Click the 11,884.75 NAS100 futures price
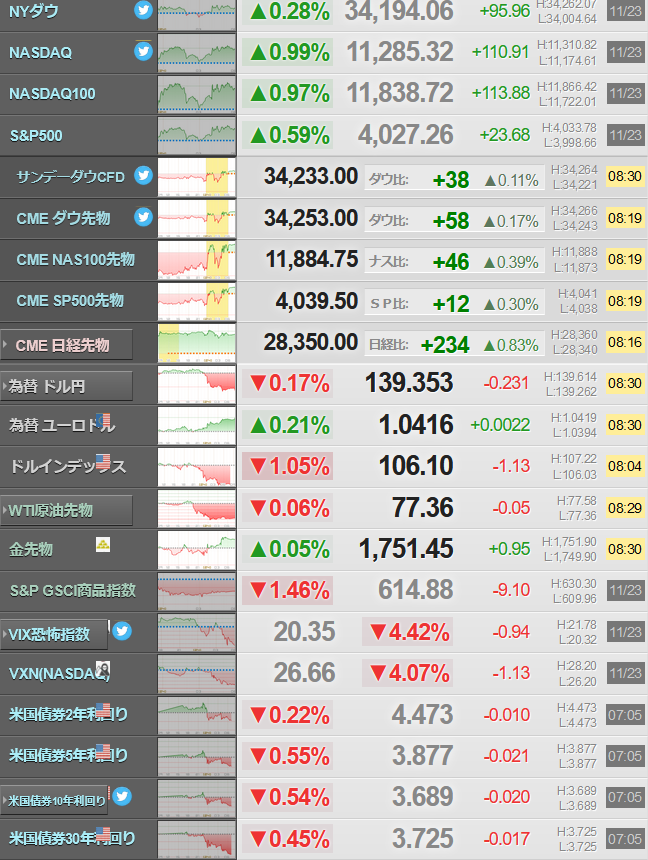This screenshot has height=860, width=648. [x=312, y=259]
